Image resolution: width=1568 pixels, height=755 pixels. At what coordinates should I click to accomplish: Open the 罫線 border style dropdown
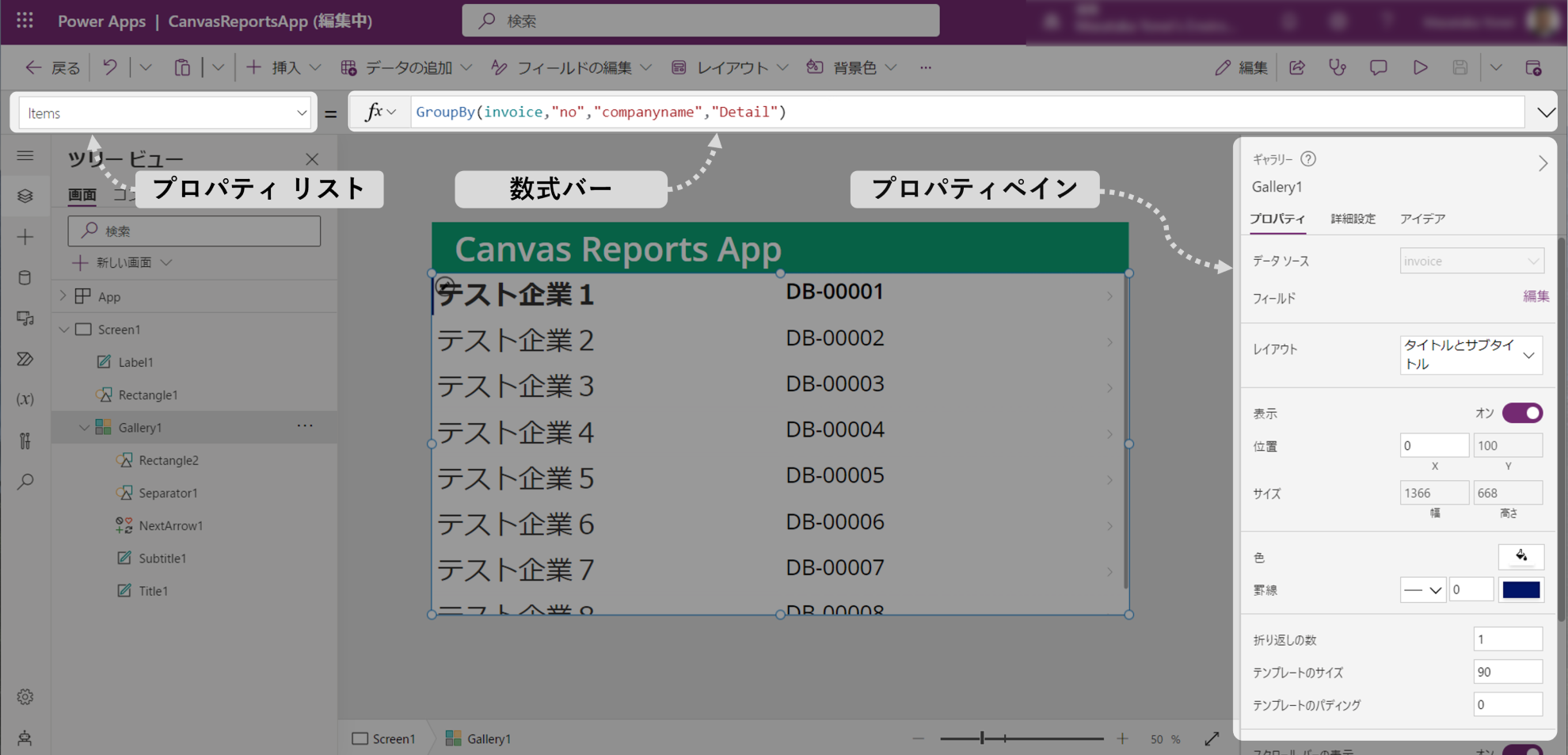(x=1422, y=589)
